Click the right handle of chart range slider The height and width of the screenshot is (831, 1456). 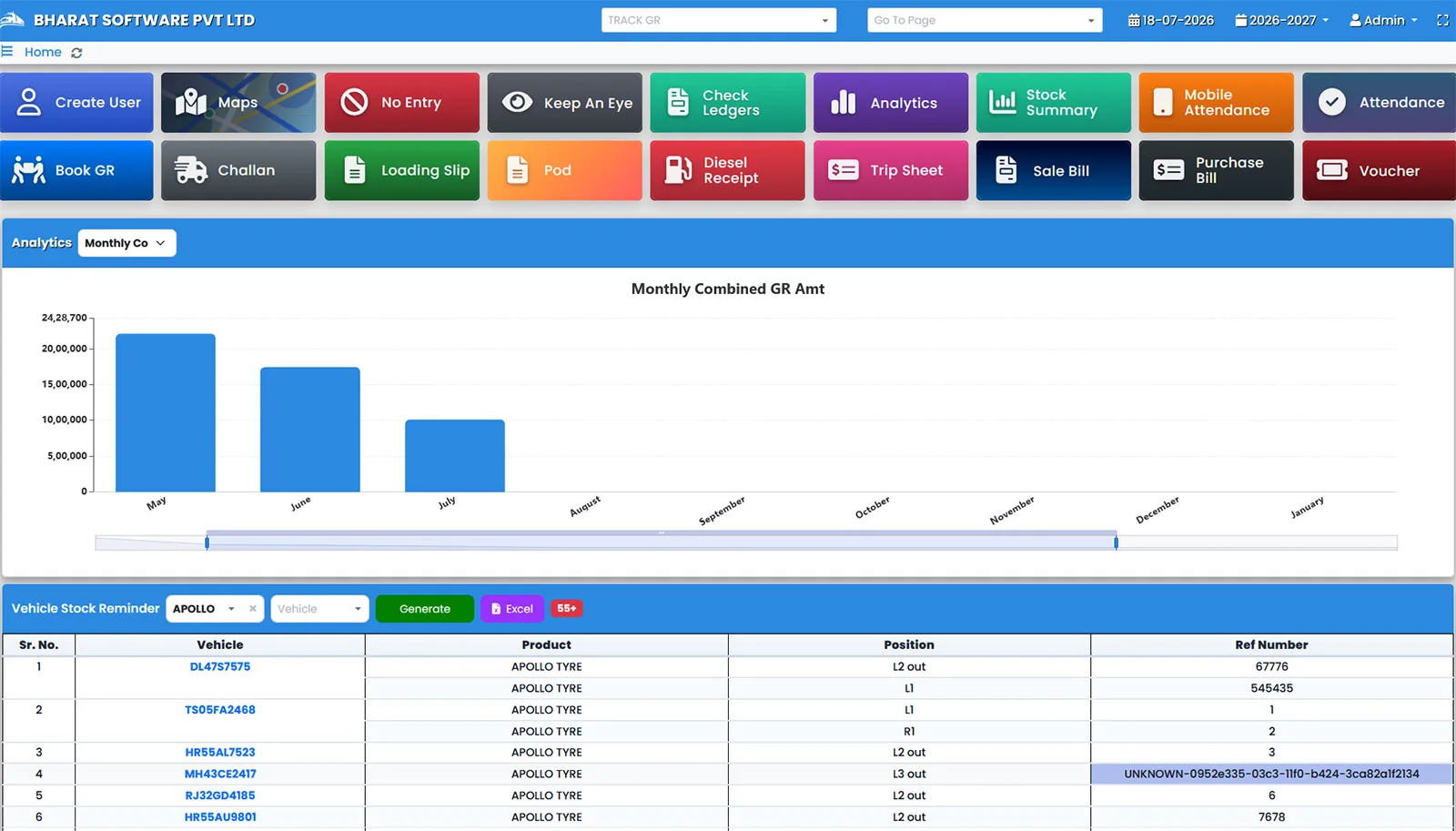pos(1116,542)
